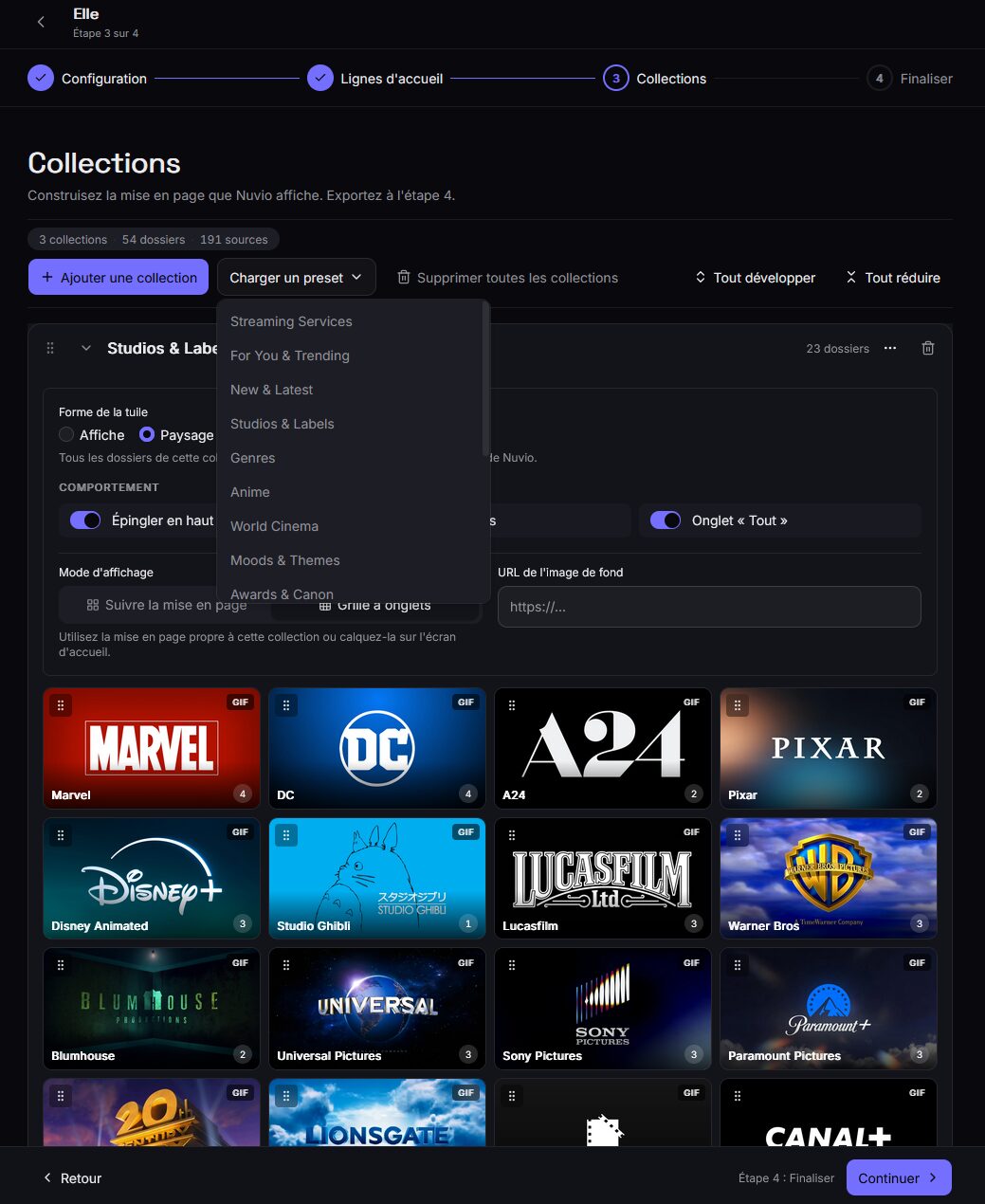985x1204 pixels.
Task: Open the Universal Pictures folder thumbnail
Action: point(377,1008)
